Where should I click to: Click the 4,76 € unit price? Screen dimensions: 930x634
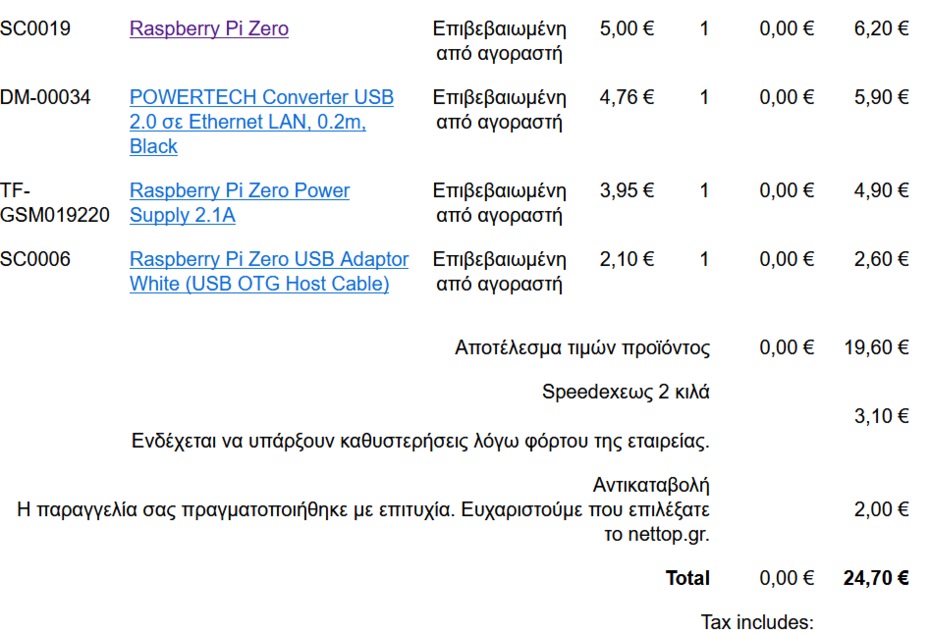coord(626,98)
